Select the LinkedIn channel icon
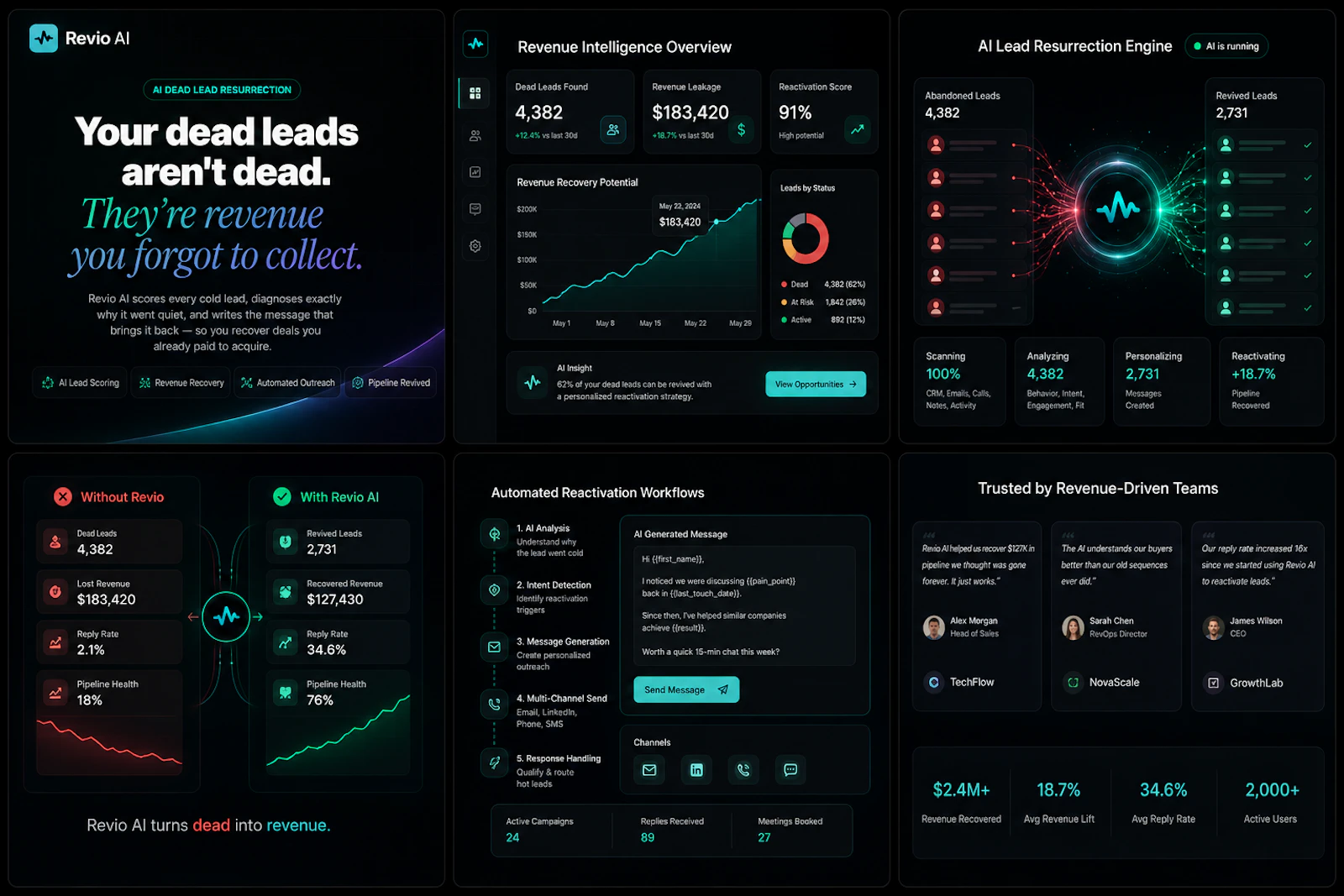This screenshot has width=1344, height=896. click(x=696, y=769)
